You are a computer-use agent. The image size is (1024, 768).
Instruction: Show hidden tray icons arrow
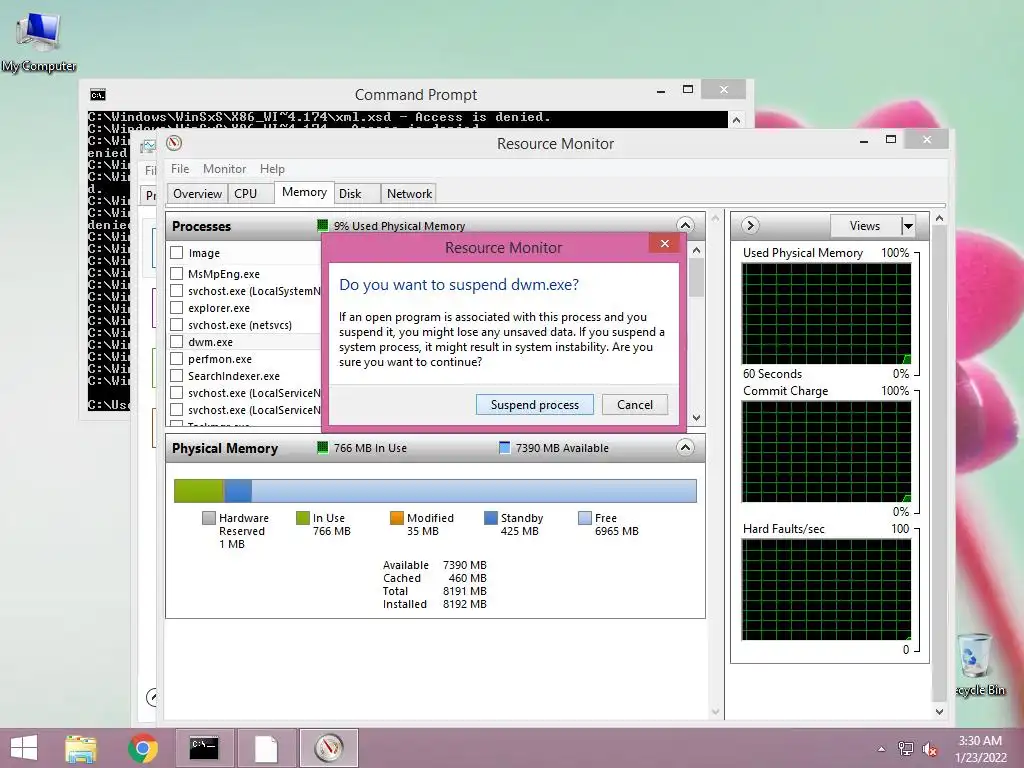point(882,749)
